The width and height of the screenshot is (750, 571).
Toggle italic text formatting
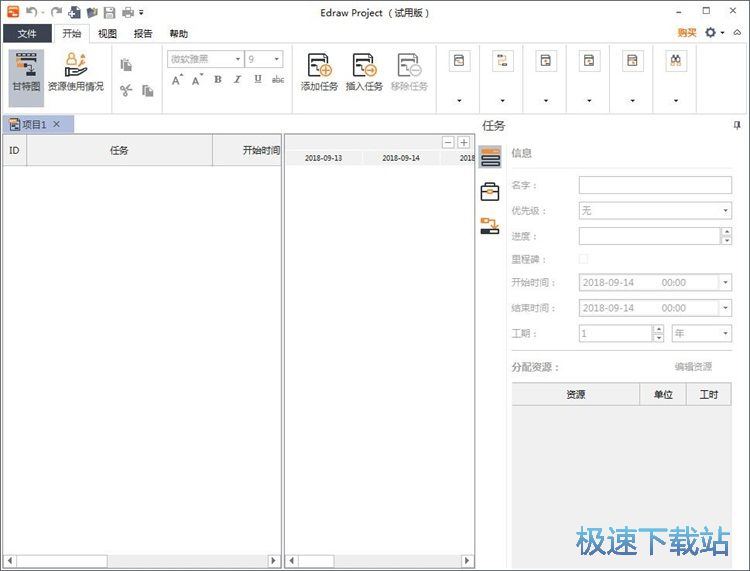[238, 80]
